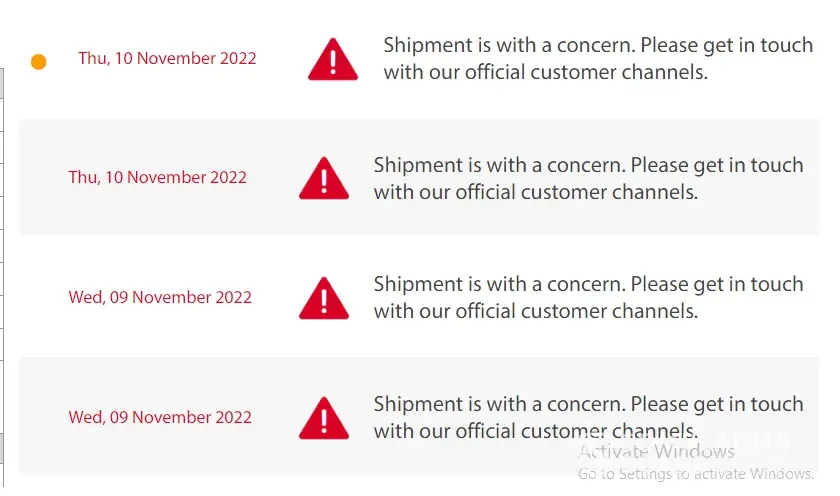Viewport: 840px width, 496px height.
Task: Select the second Thu, 10 November 2022 date
Action: point(157,178)
